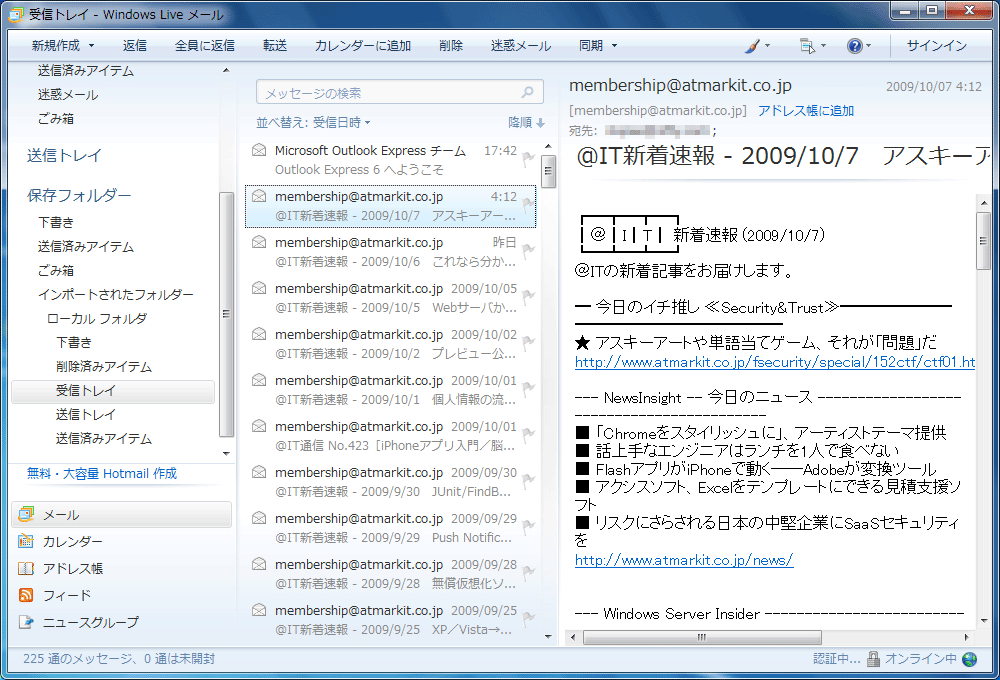The width and height of the screenshot is (1000, 680).
Task: Click the reading pane vertical scrollbar thumb
Action: point(983,241)
